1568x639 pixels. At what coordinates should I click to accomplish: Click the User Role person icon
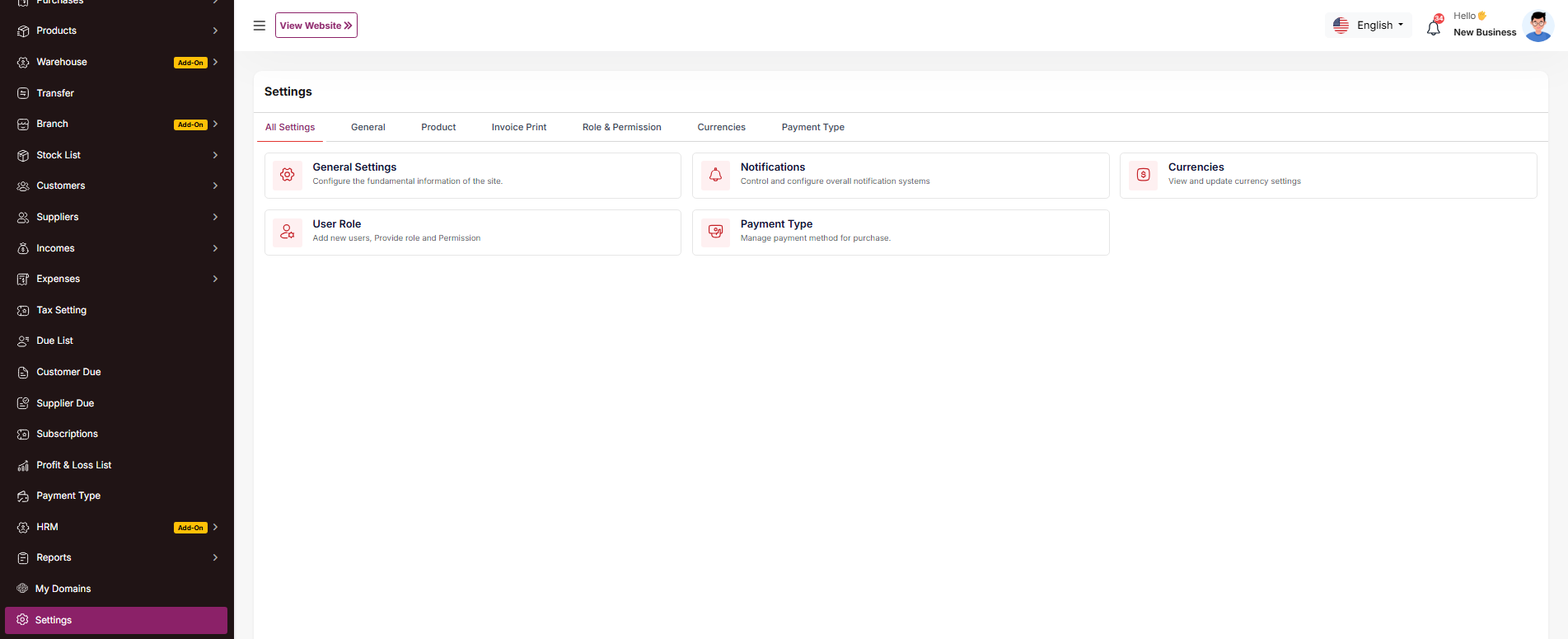tap(288, 232)
